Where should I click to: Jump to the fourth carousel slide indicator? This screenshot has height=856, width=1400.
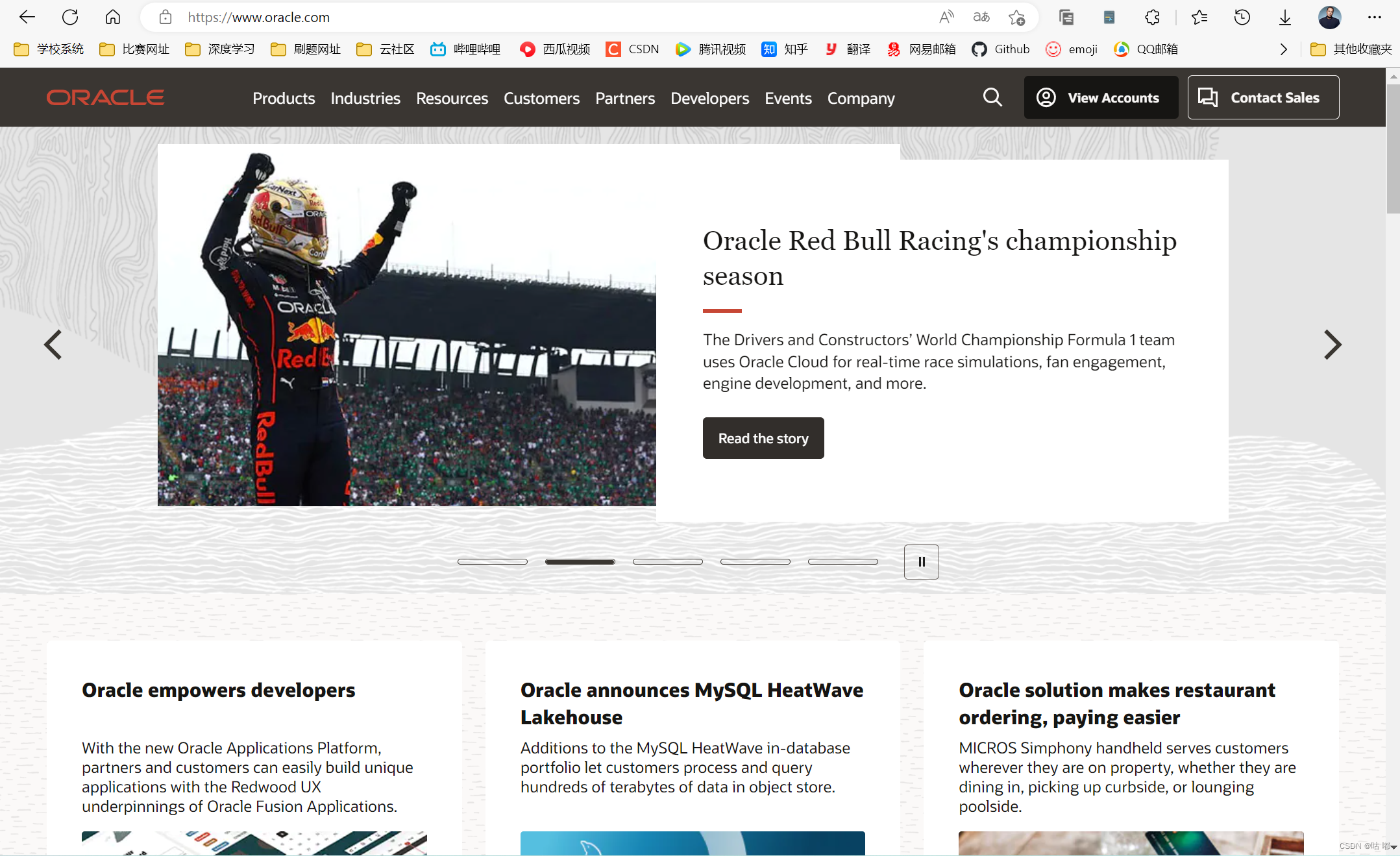755,561
